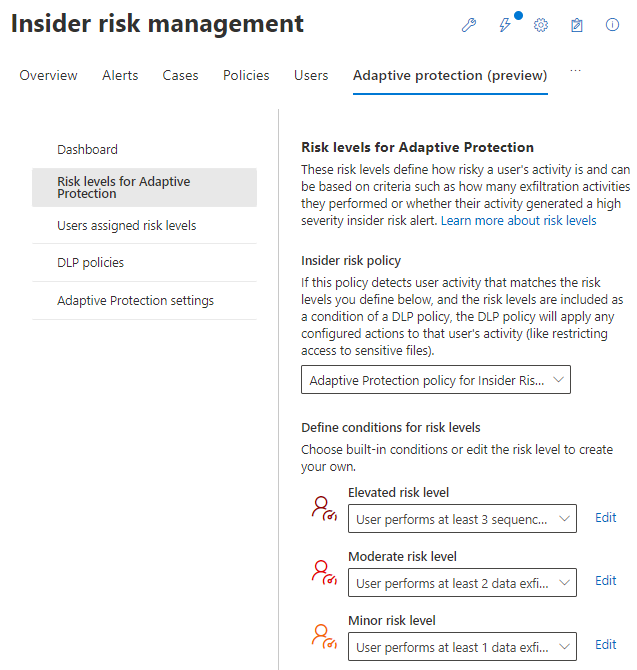Open the Moderate risk level condition dropdown
The width and height of the screenshot is (637, 670).
[x=462, y=582]
